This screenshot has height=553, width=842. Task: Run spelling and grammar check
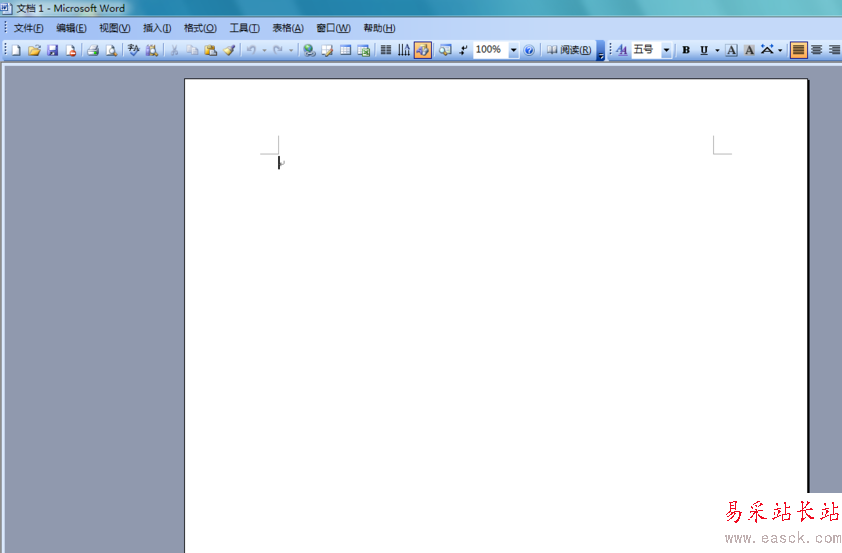pos(133,50)
